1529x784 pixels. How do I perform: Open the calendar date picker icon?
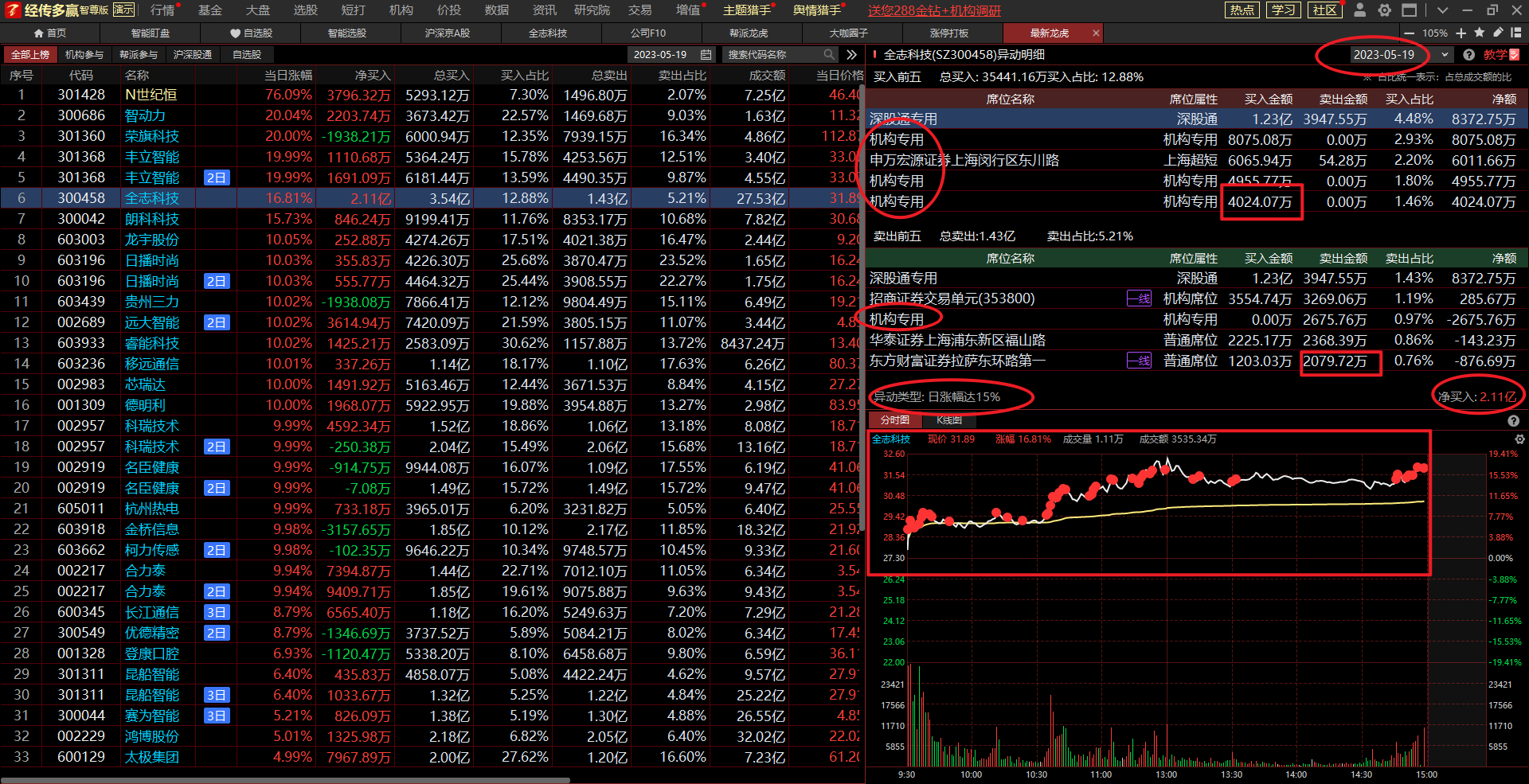[706, 54]
